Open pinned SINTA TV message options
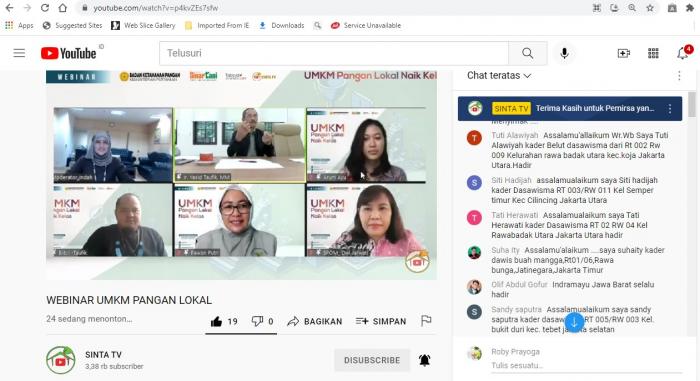The image size is (700, 381). tap(670, 109)
